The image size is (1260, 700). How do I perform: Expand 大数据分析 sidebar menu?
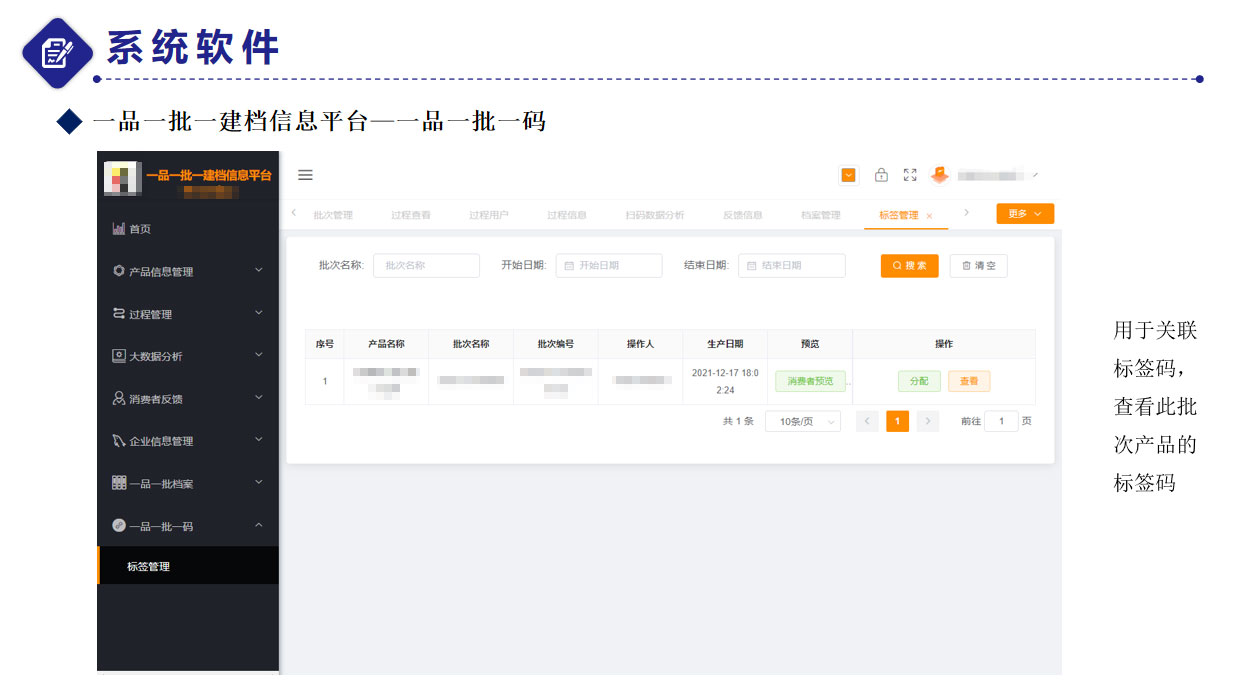(187, 356)
